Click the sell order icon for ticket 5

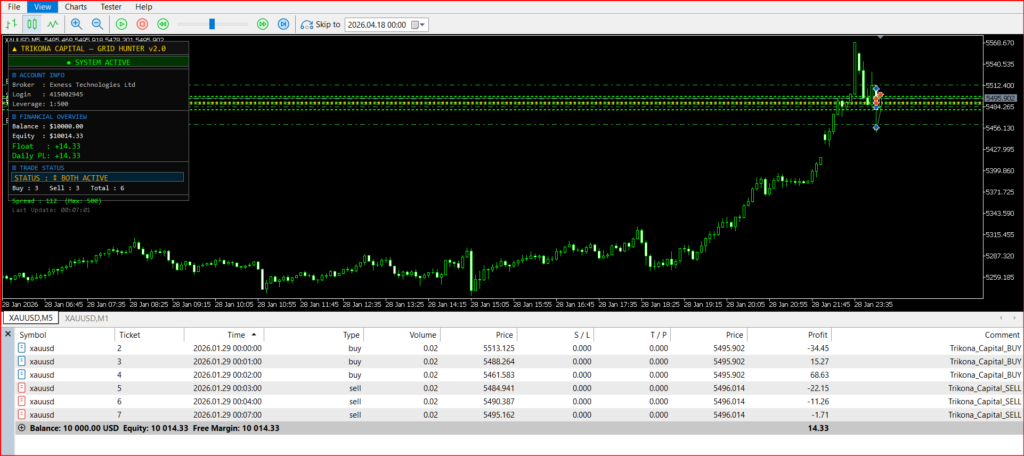click(x=22, y=388)
